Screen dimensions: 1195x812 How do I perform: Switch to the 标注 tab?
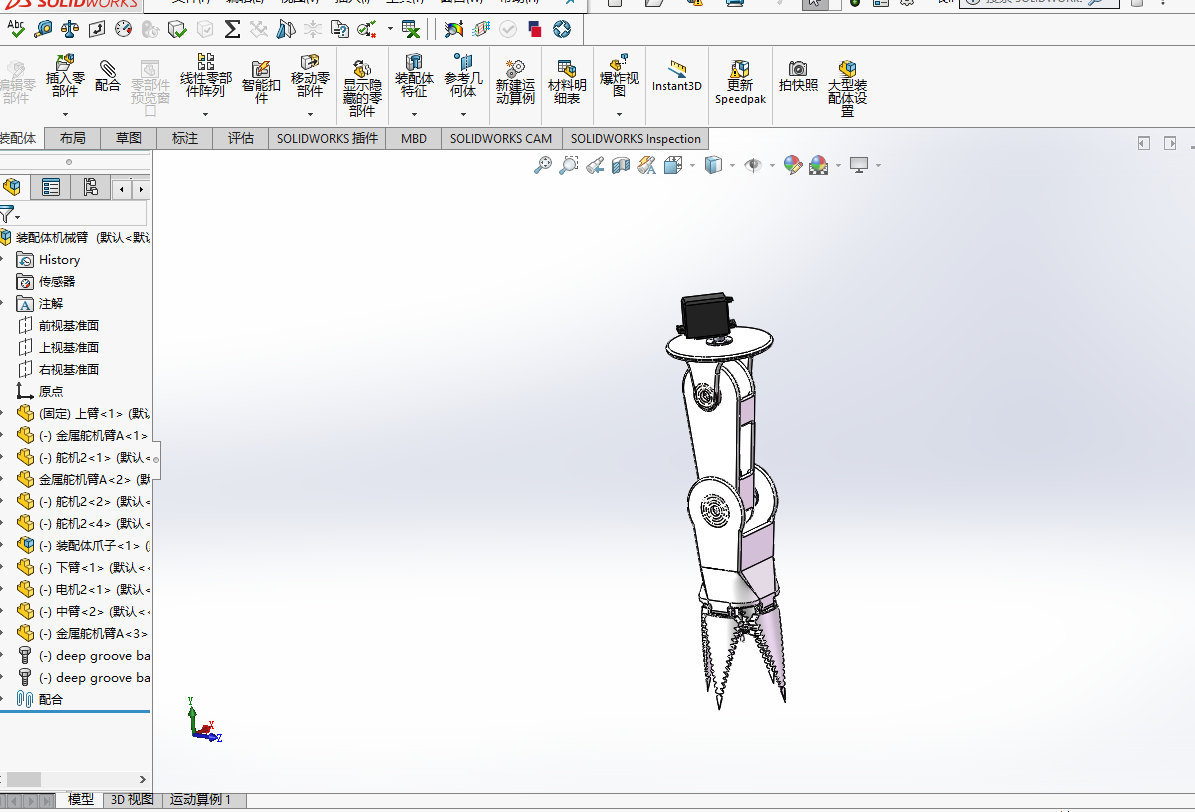pos(184,138)
